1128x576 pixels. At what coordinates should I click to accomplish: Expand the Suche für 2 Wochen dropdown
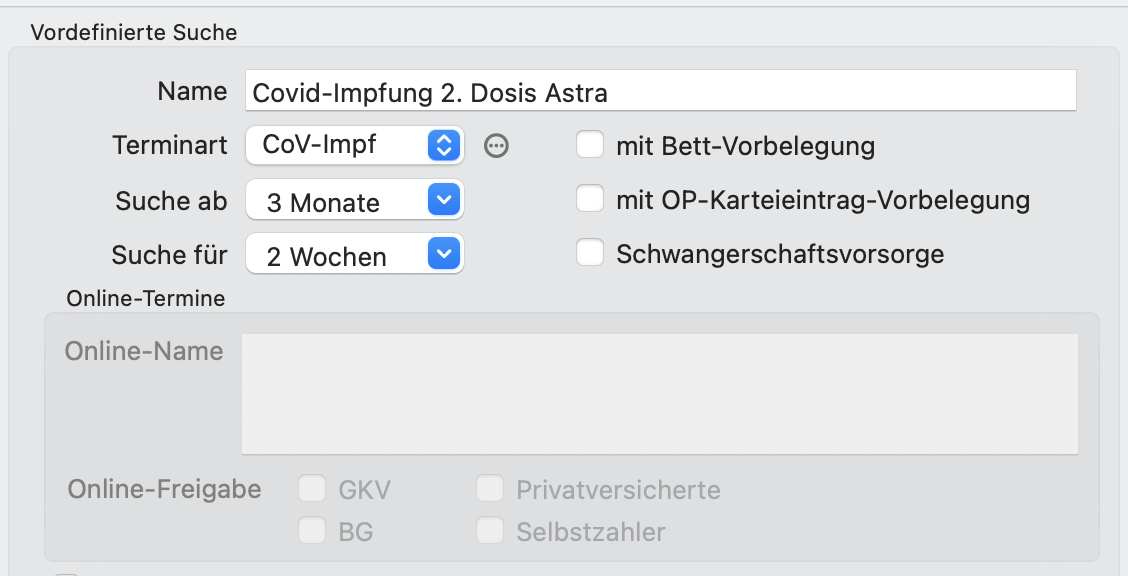coord(355,254)
